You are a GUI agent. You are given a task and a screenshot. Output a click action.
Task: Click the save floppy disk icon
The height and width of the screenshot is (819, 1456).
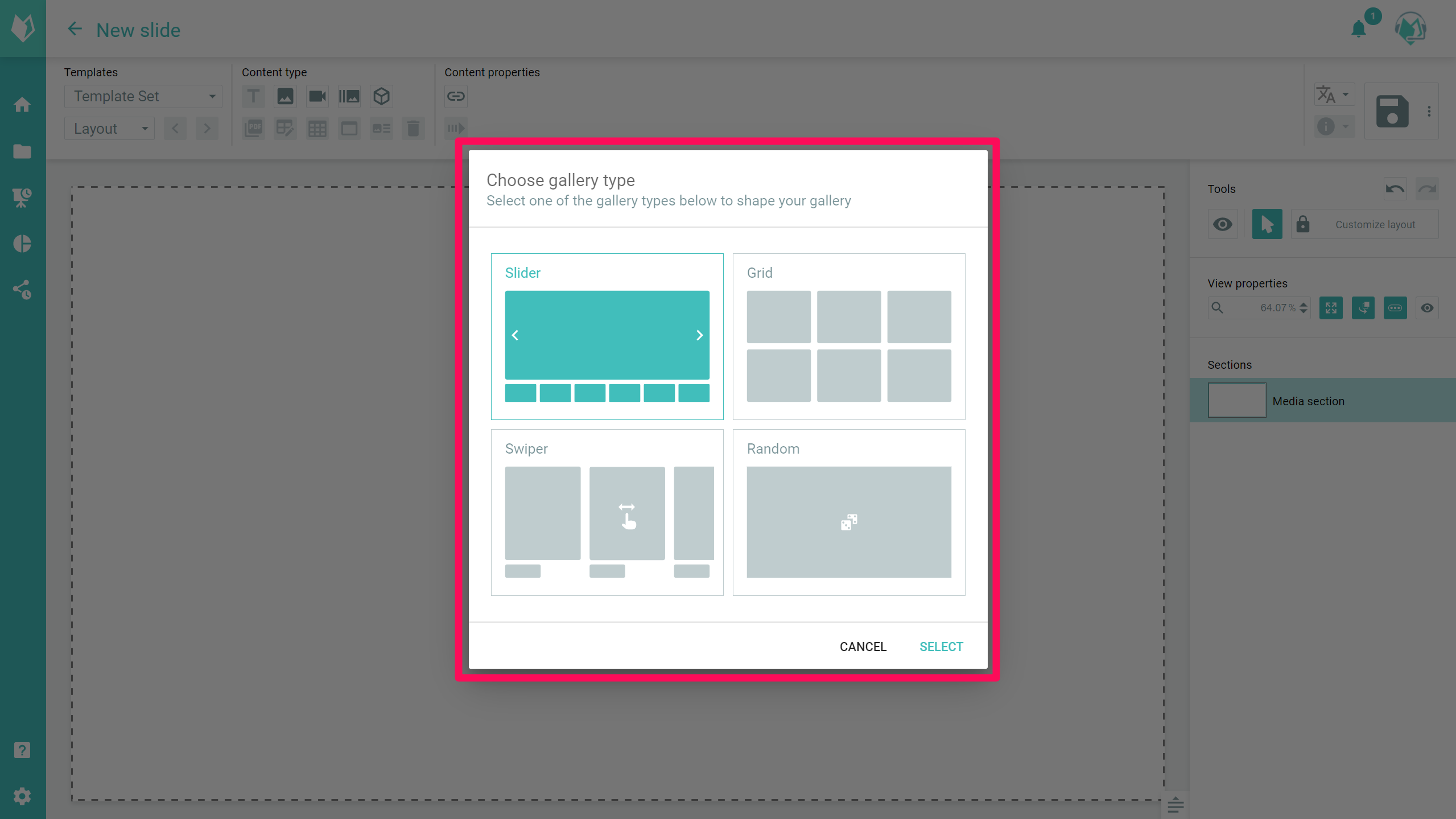1392,111
